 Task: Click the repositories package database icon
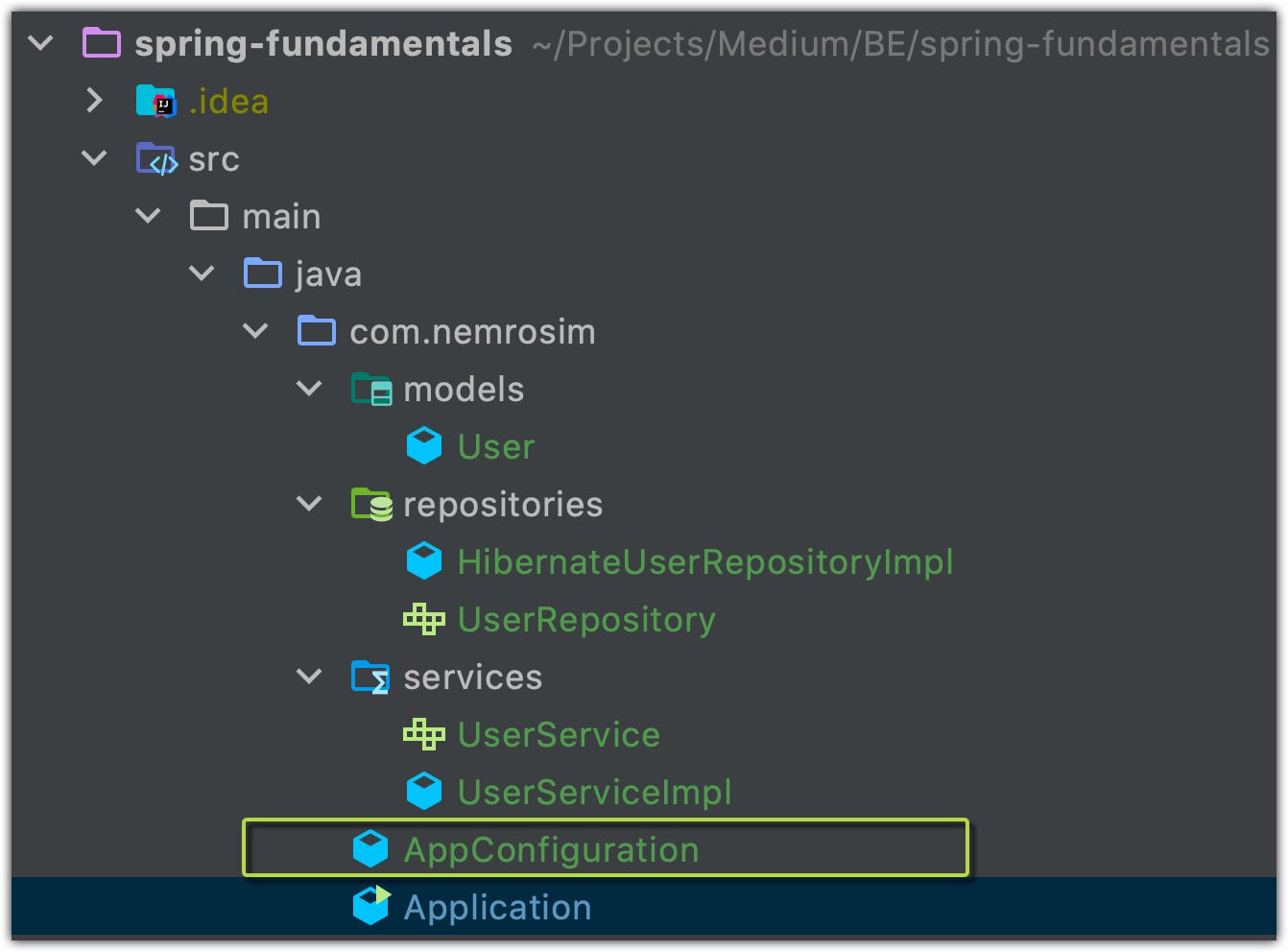tap(371, 505)
